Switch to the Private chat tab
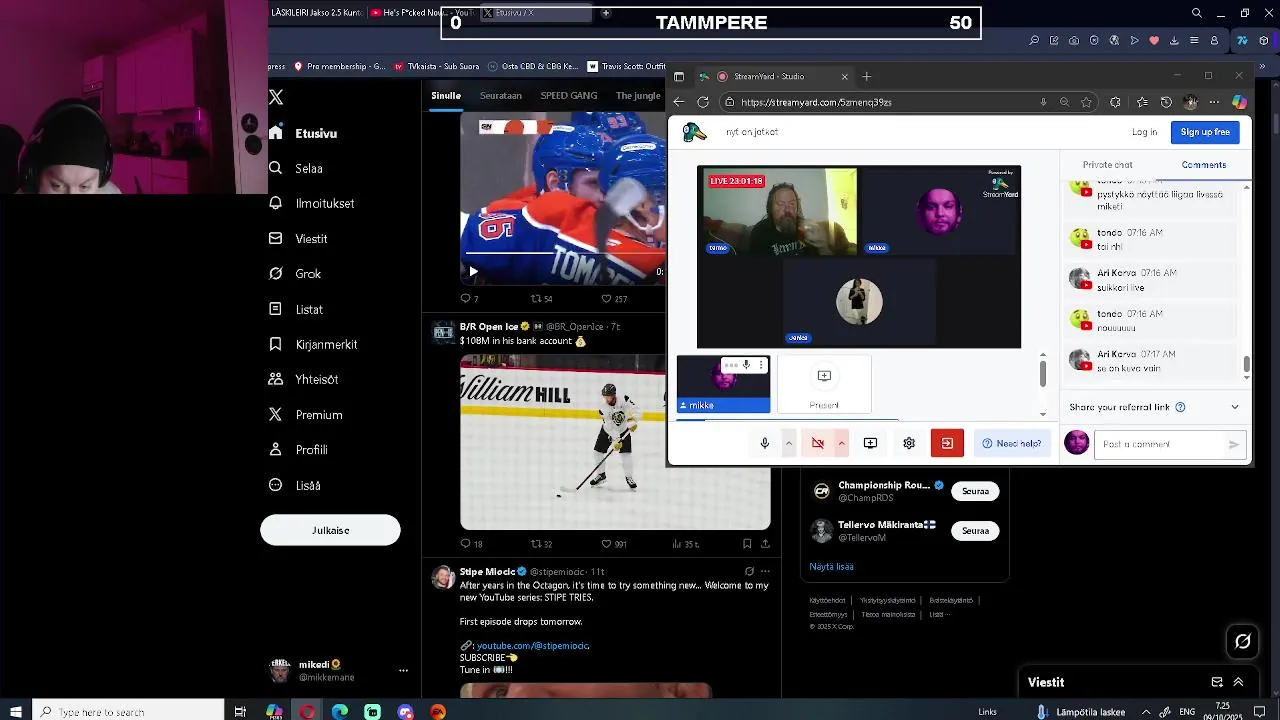This screenshot has height=720, width=1280. [1107, 165]
